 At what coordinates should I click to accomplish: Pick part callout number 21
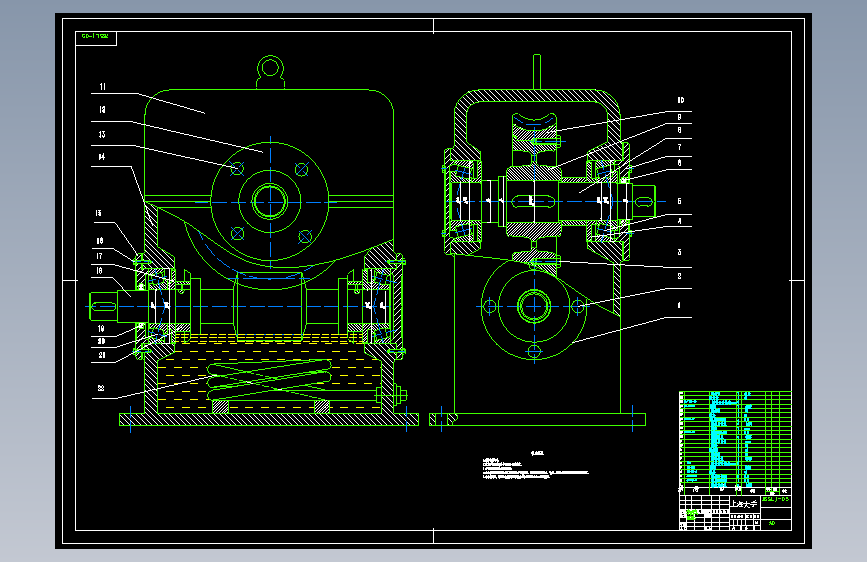102,355
